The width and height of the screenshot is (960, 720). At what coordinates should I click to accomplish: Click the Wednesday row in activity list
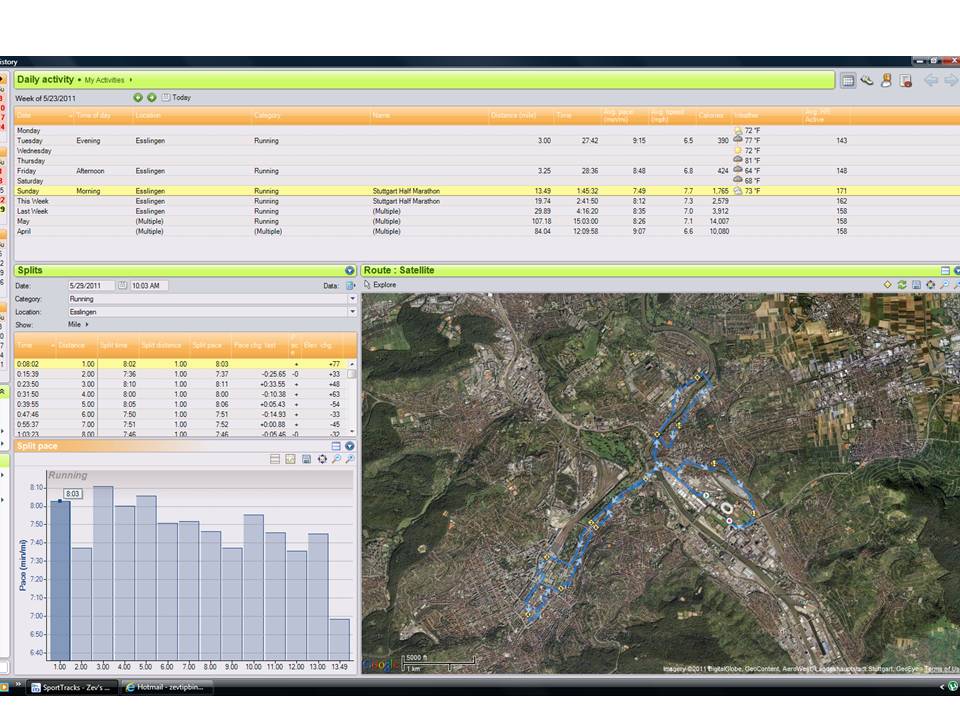tap(487, 151)
